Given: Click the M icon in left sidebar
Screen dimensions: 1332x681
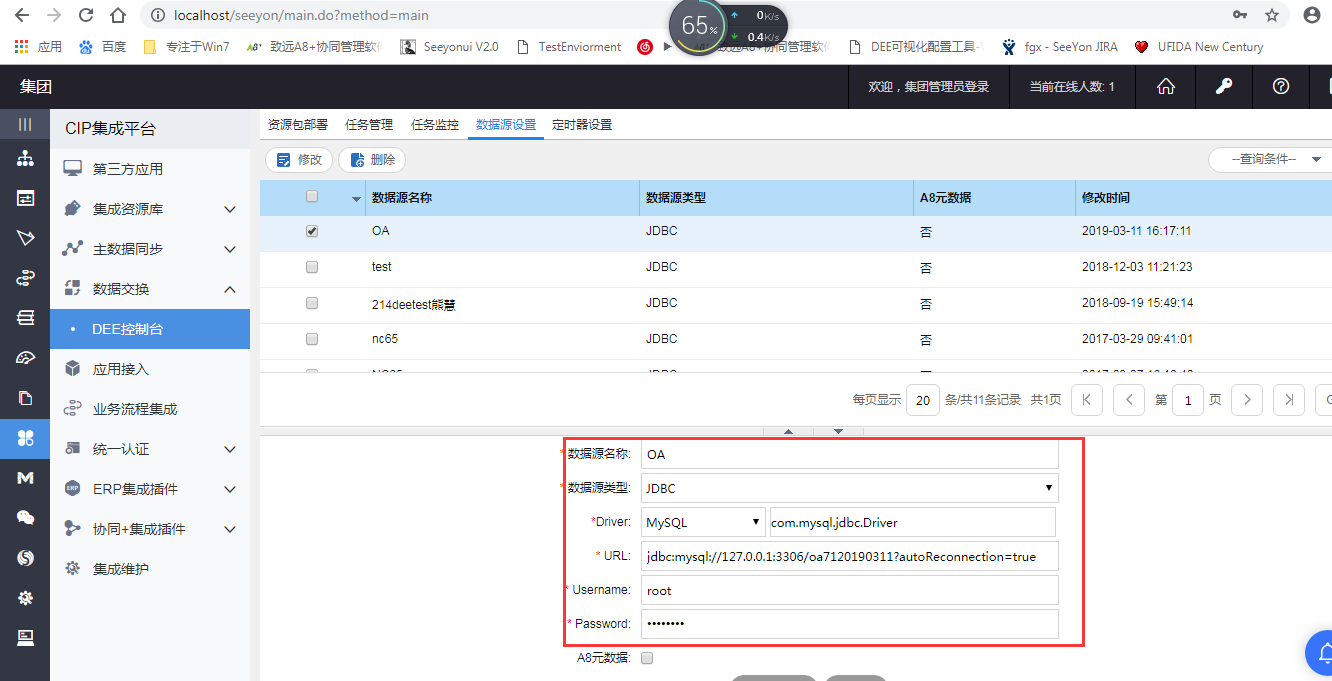Looking at the screenshot, I should (25, 478).
